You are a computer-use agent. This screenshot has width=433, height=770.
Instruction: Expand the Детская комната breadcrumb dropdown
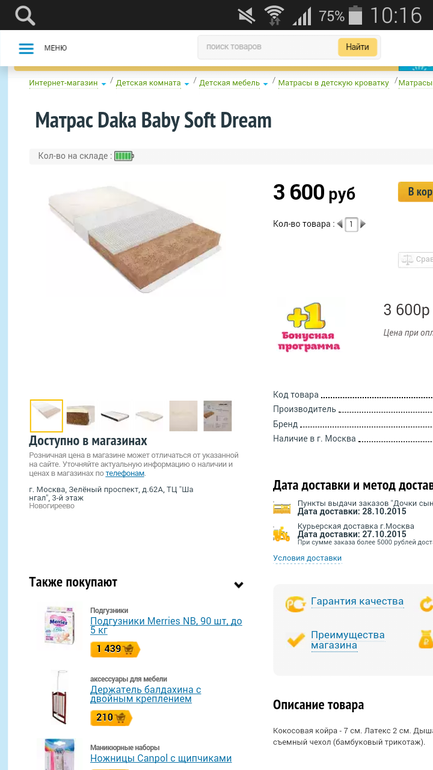[187, 84]
